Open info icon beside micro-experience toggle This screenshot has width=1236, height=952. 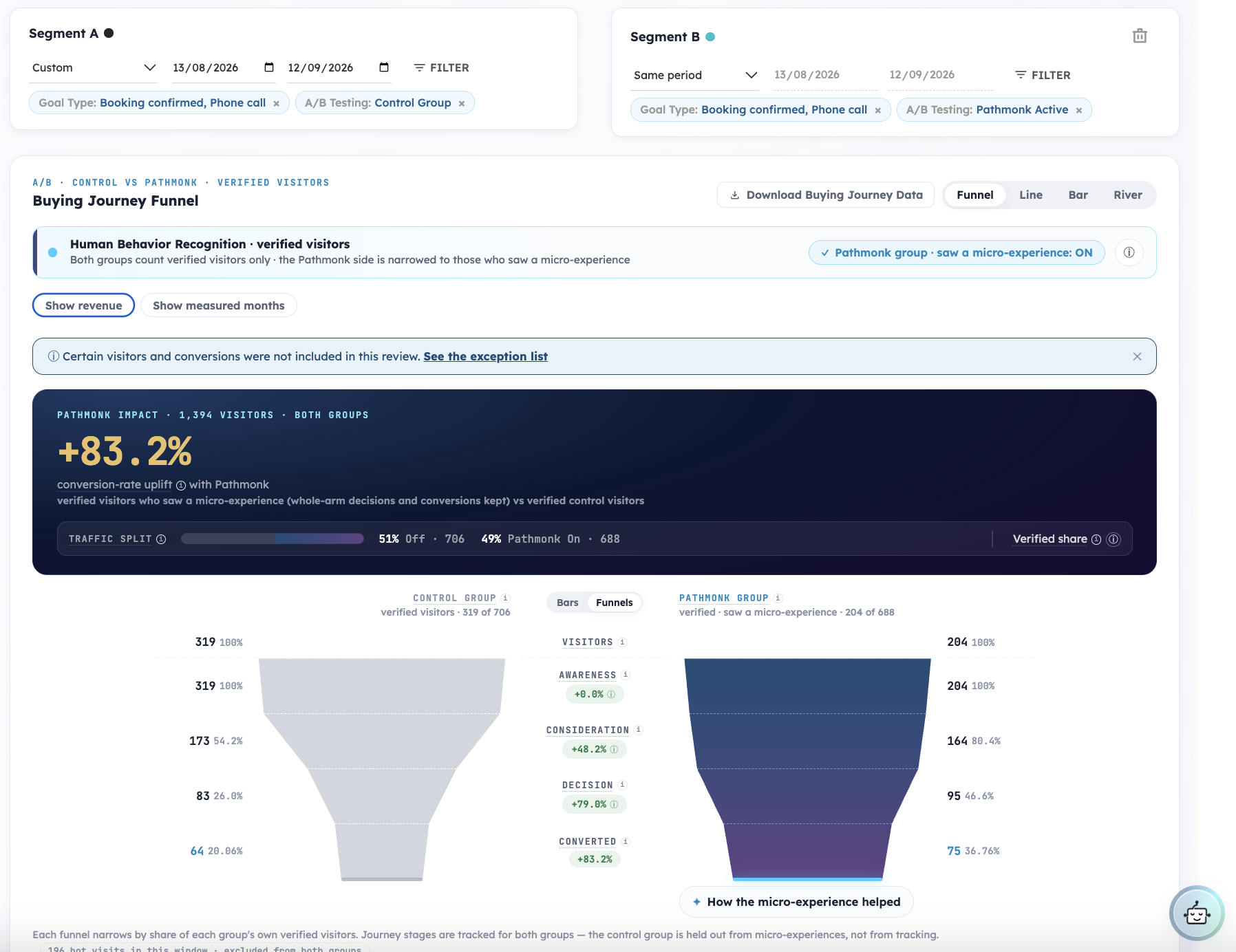pyautogui.click(x=1129, y=252)
